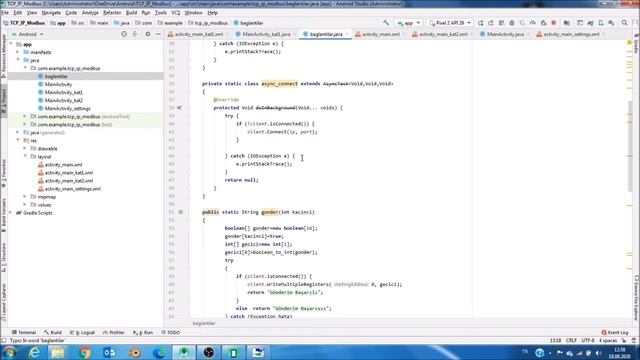The width and height of the screenshot is (640, 360).
Task: Open the Event Log
Action: [615, 333]
